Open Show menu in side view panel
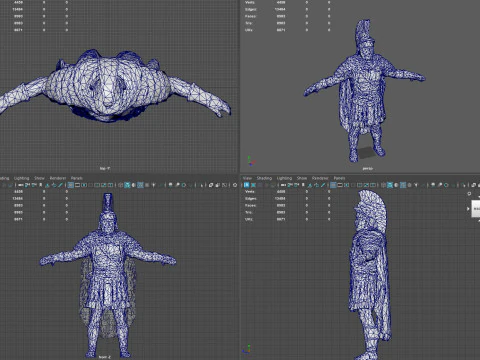480x360 pixels. pyautogui.click(x=302, y=178)
